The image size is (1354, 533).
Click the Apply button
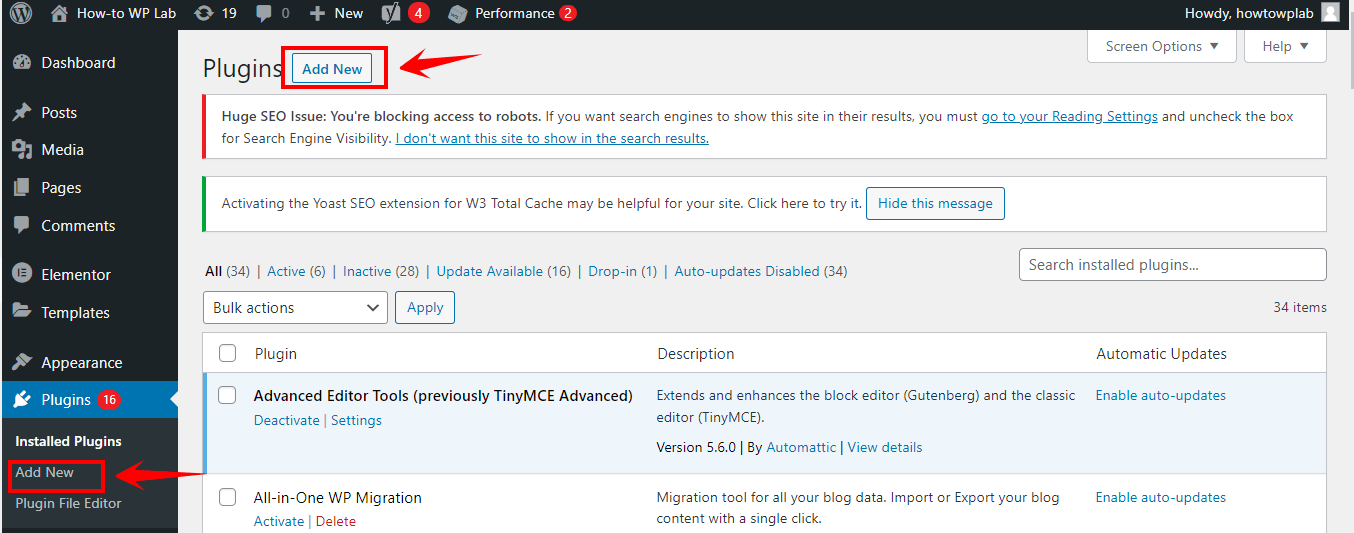tap(425, 308)
